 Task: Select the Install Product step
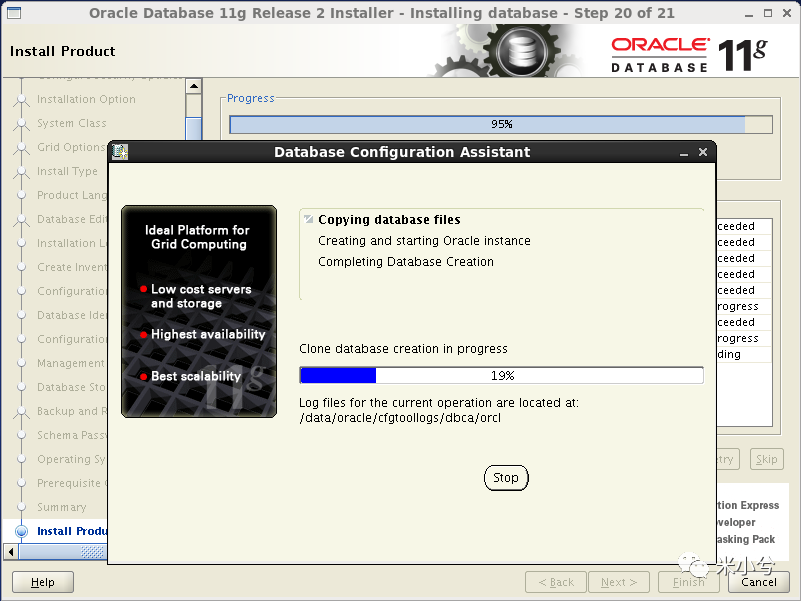(72, 531)
